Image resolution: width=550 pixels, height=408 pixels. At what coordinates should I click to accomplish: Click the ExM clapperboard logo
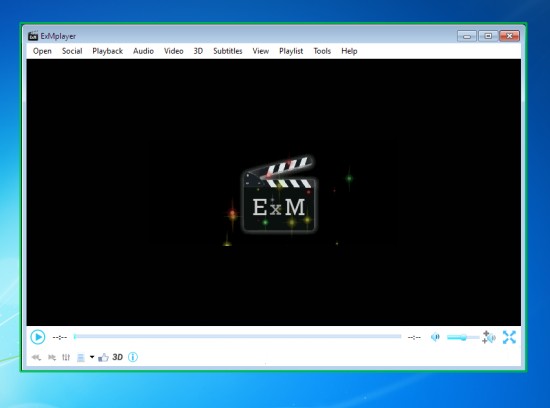coord(279,194)
